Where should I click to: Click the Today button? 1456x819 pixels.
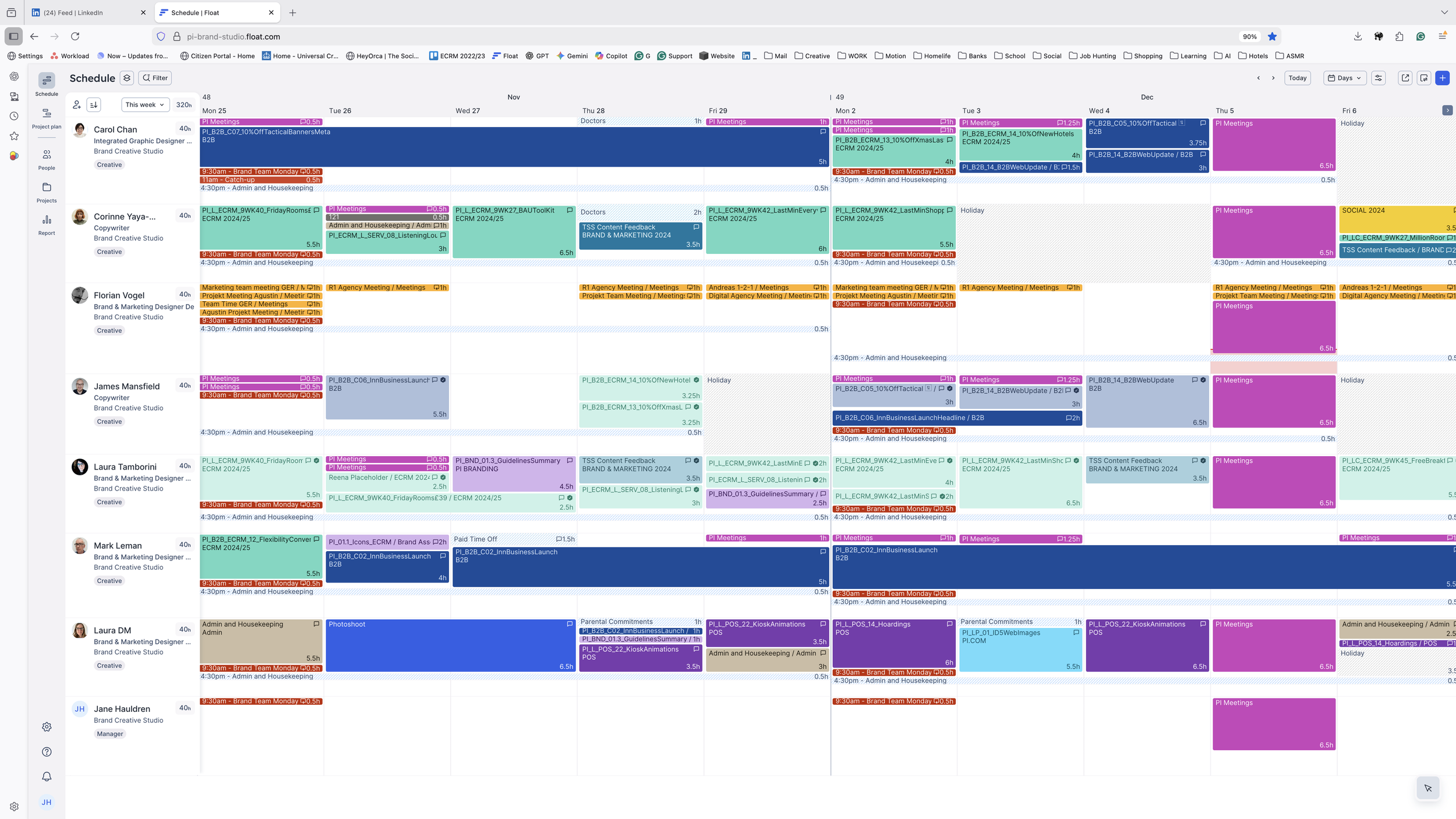[1298, 77]
